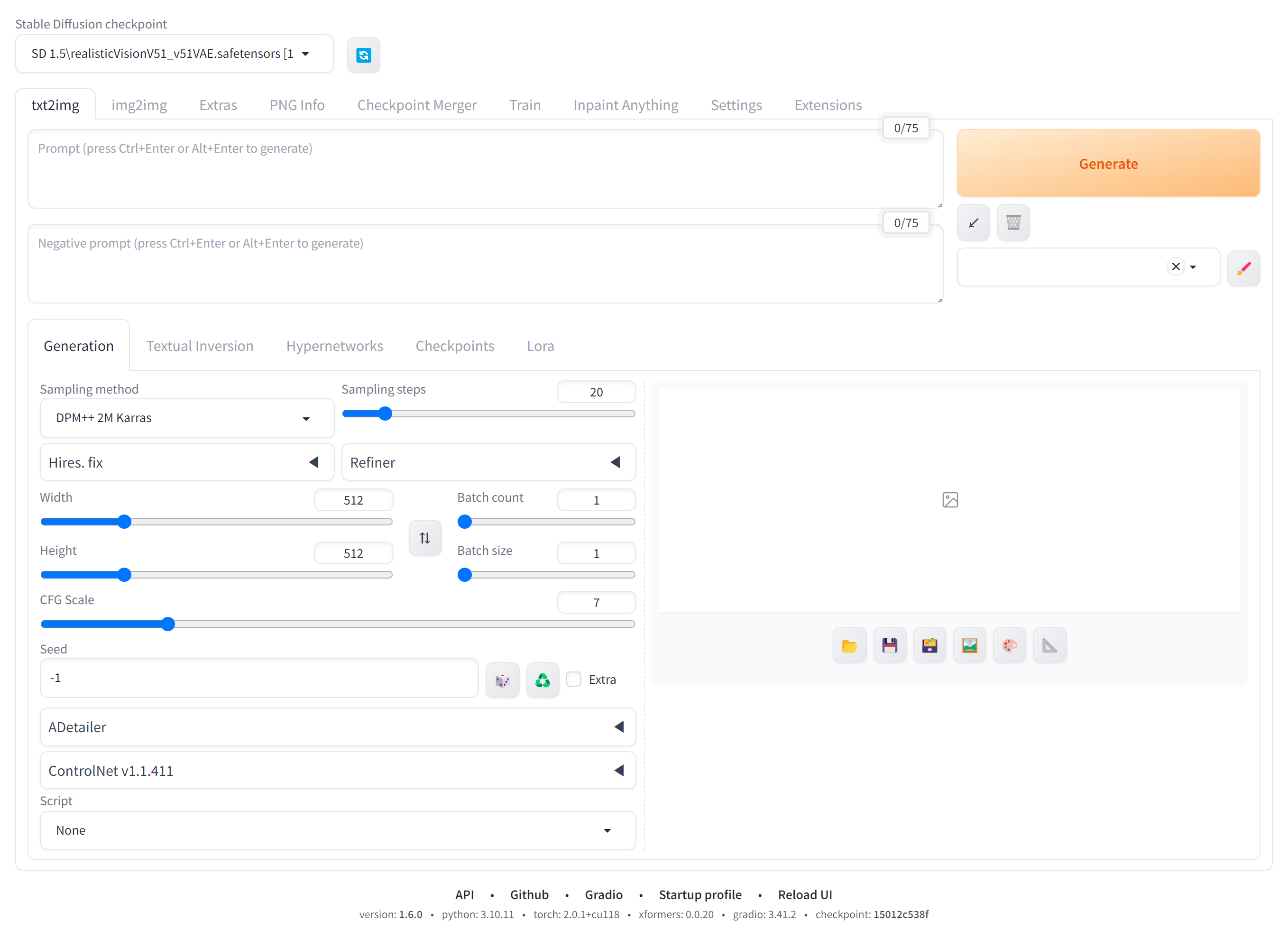Image resolution: width=1288 pixels, height=938 pixels.
Task: Switch to the img2img tab
Action: click(139, 105)
